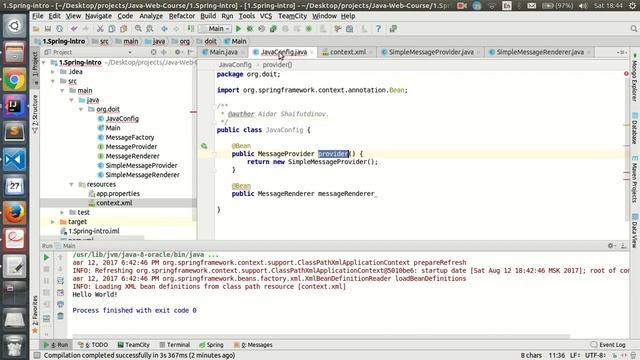This screenshot has height=360, width=640.
Task: Click the Paste icon in the toolbar
Action: click(123, 29)
